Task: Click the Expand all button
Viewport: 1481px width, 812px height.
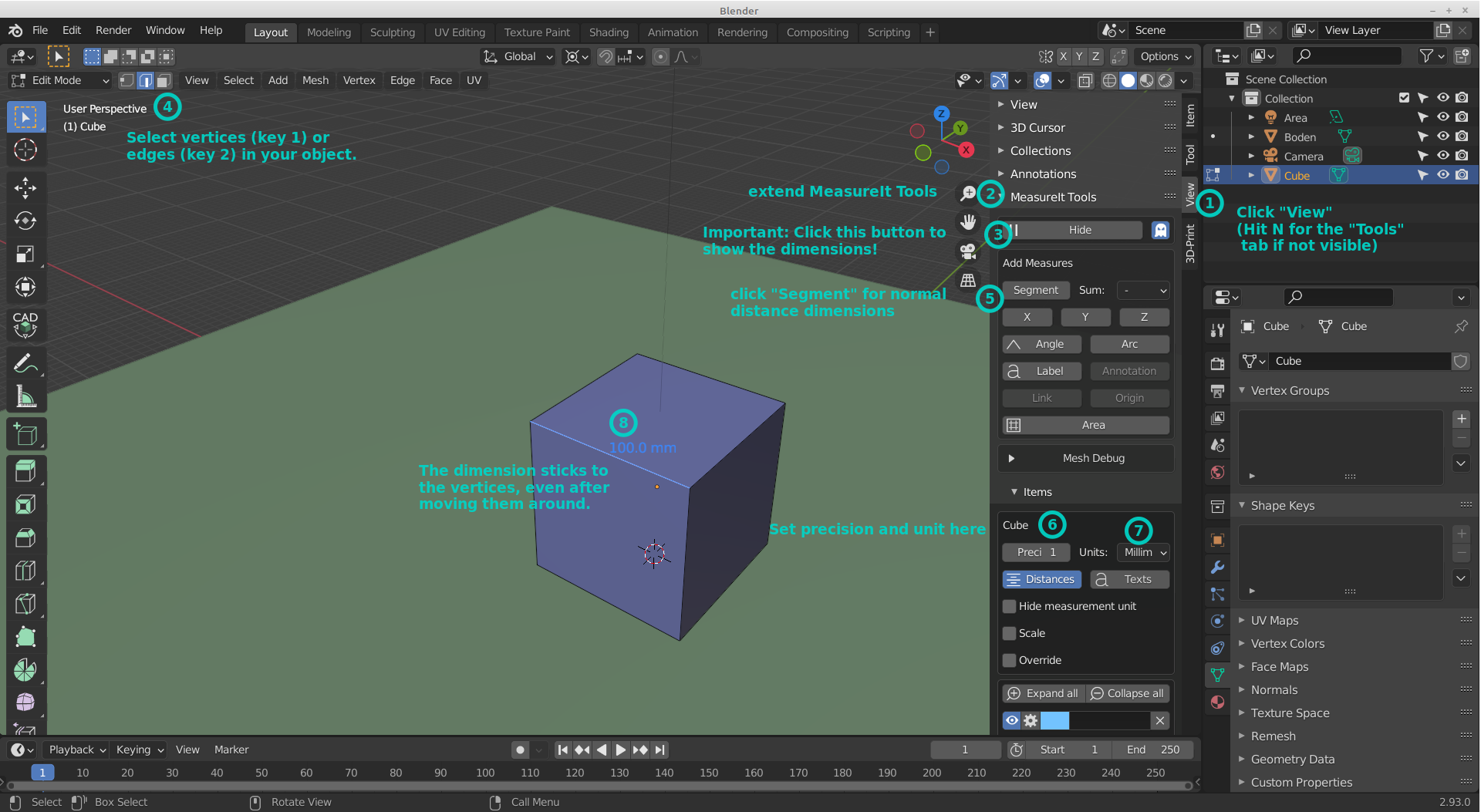Action: pos(1044,693)
